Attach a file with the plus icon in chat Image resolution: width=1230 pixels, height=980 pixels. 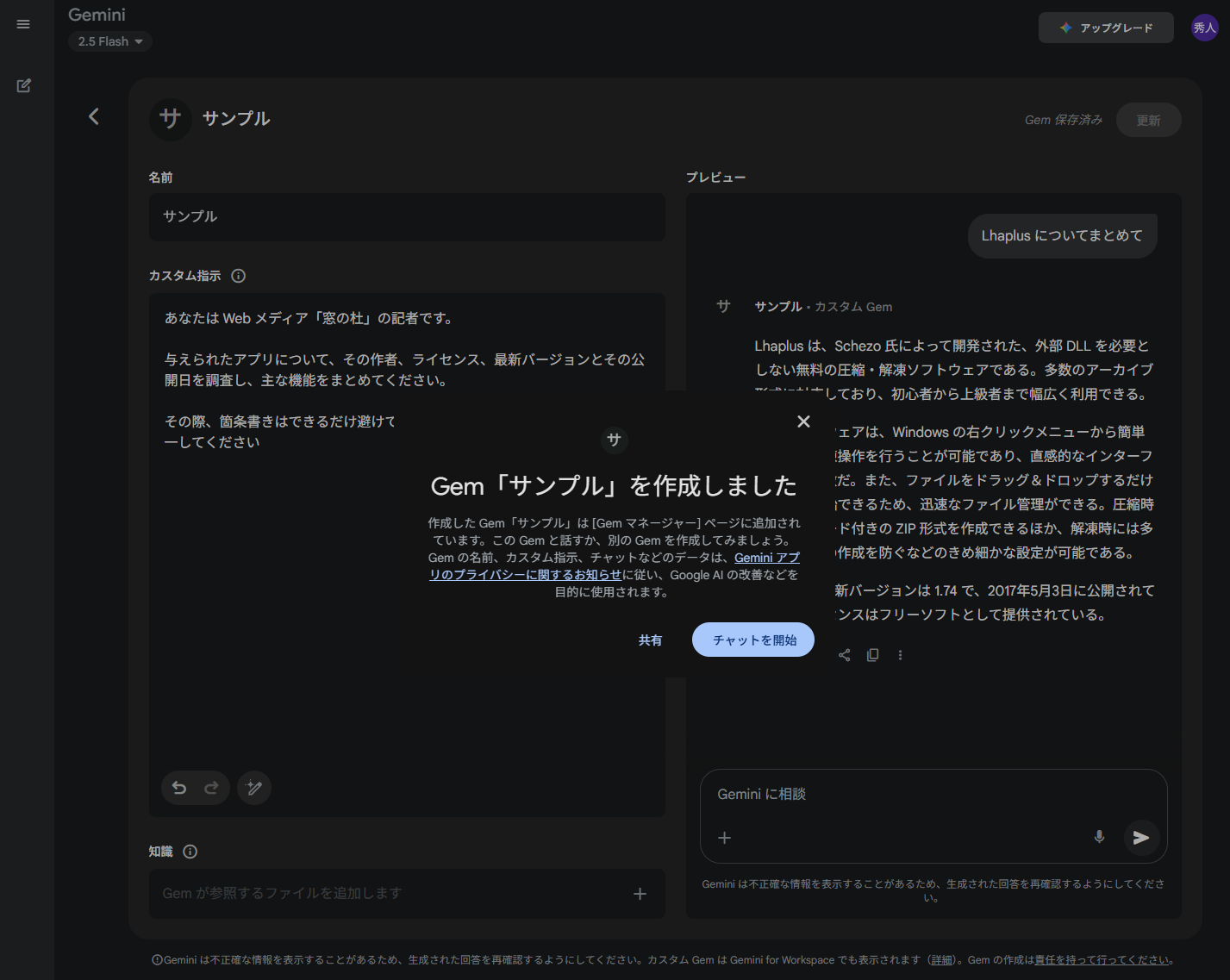point(724,837)
